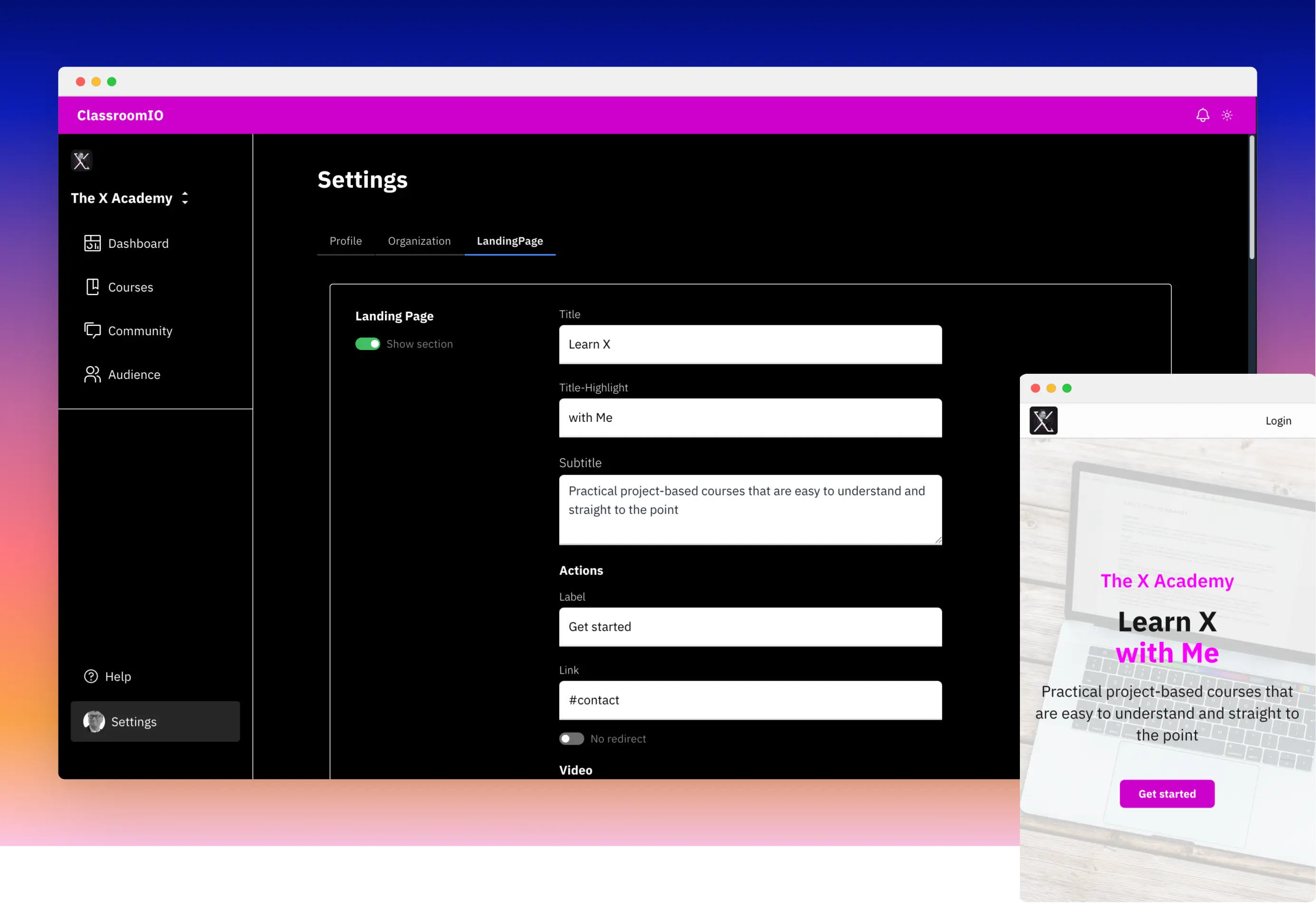Viewport: 1316px width, 903px height.
Task: Collapse the Landing Page settings card
Action: [394, 316]
